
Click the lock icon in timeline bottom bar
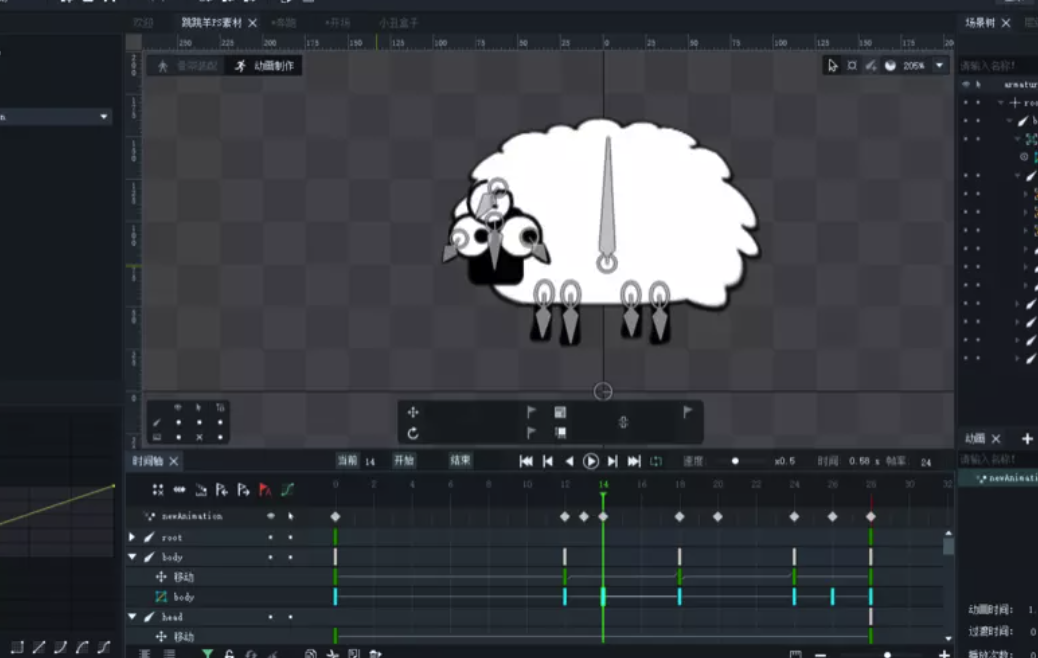229,653
